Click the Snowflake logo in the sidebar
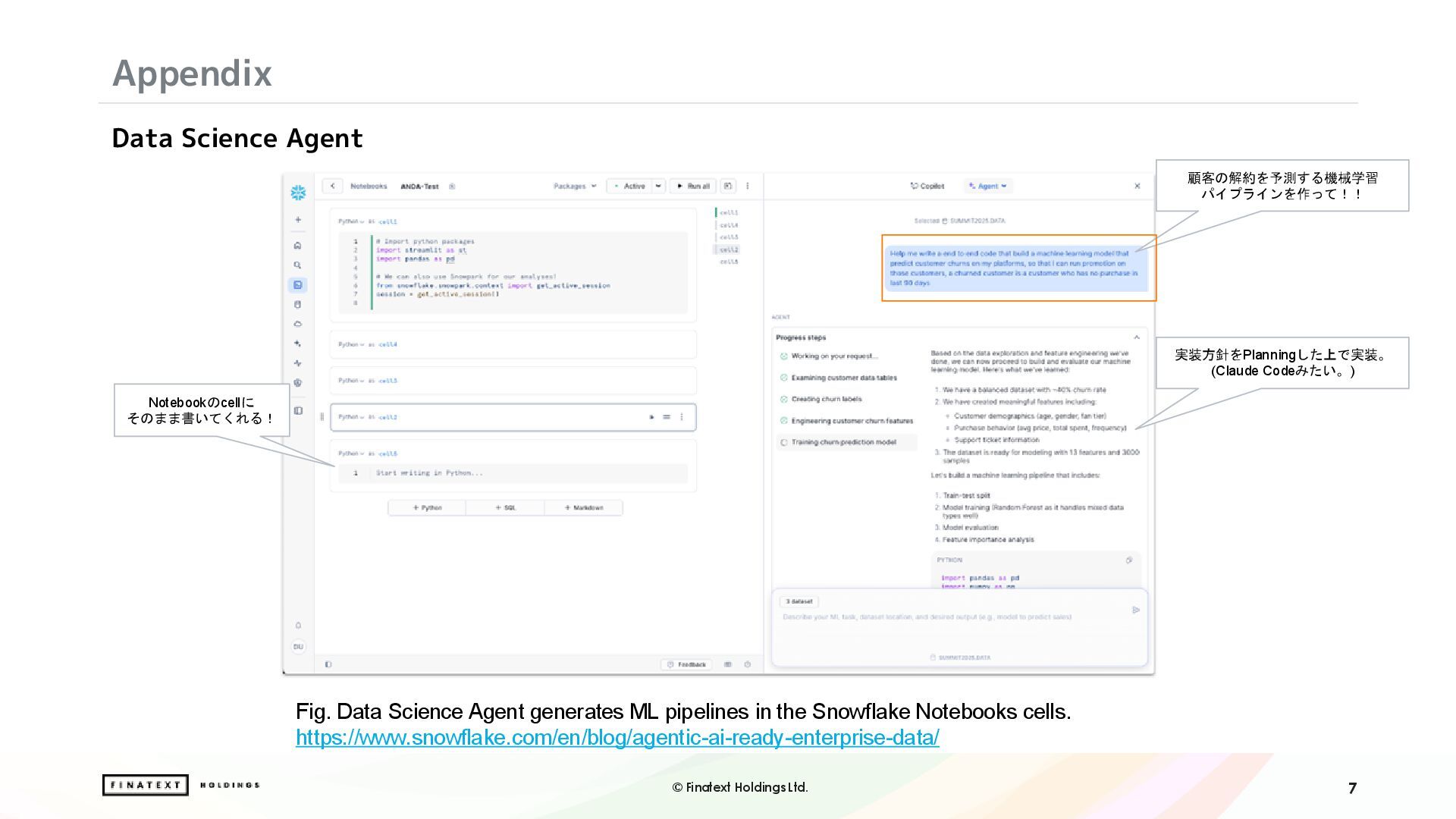1456x819 pixels. (x=298, y=193)
